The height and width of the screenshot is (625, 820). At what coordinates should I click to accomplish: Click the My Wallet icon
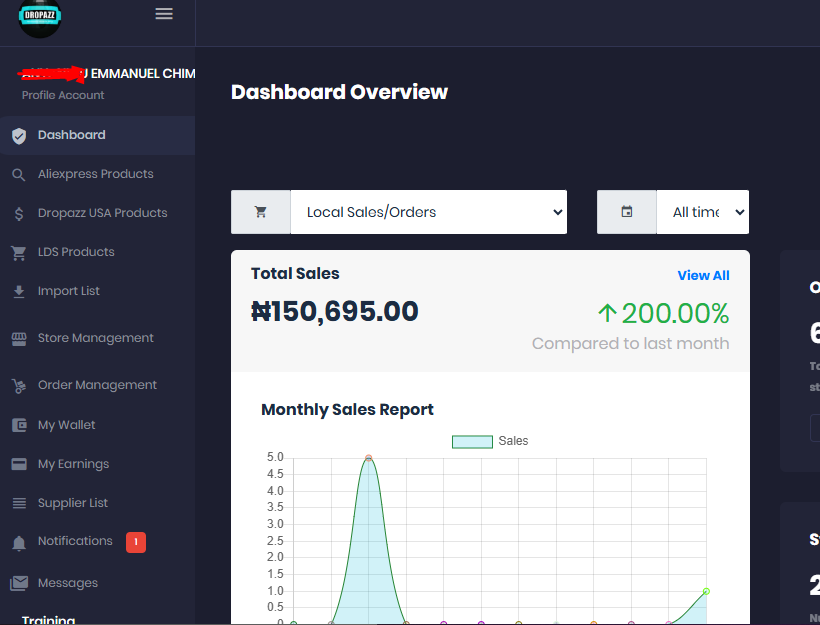coord(18,425)
